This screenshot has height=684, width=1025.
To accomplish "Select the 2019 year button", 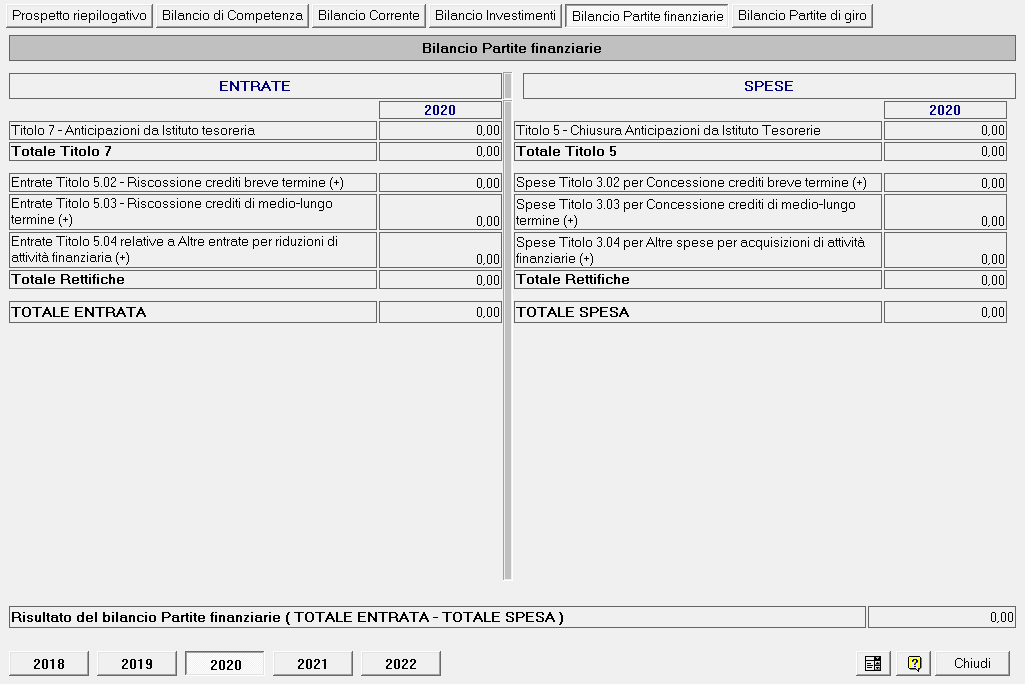I will point(137,664).
